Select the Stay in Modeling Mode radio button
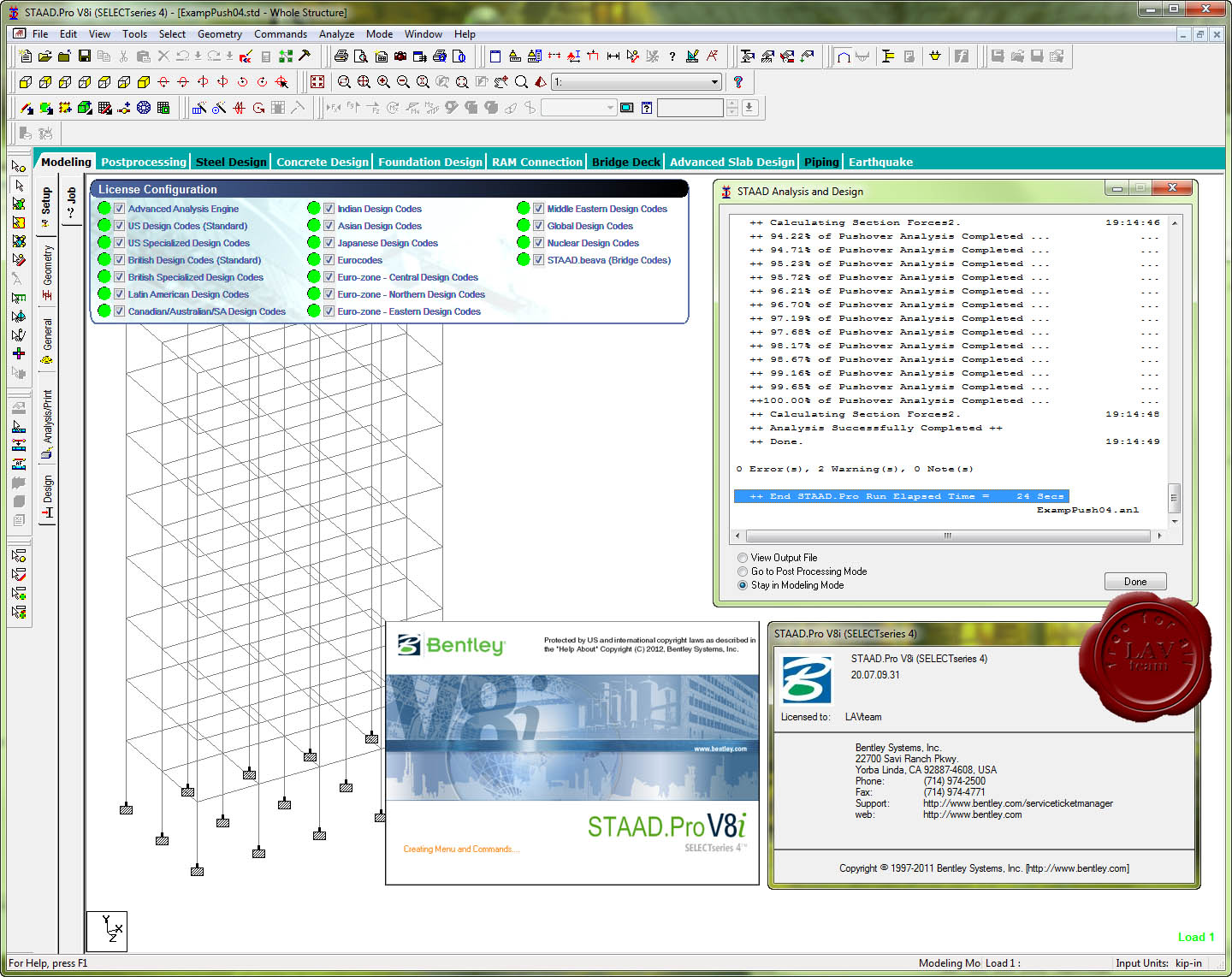This screenshot has width=1232, height=977. [743, 585]
